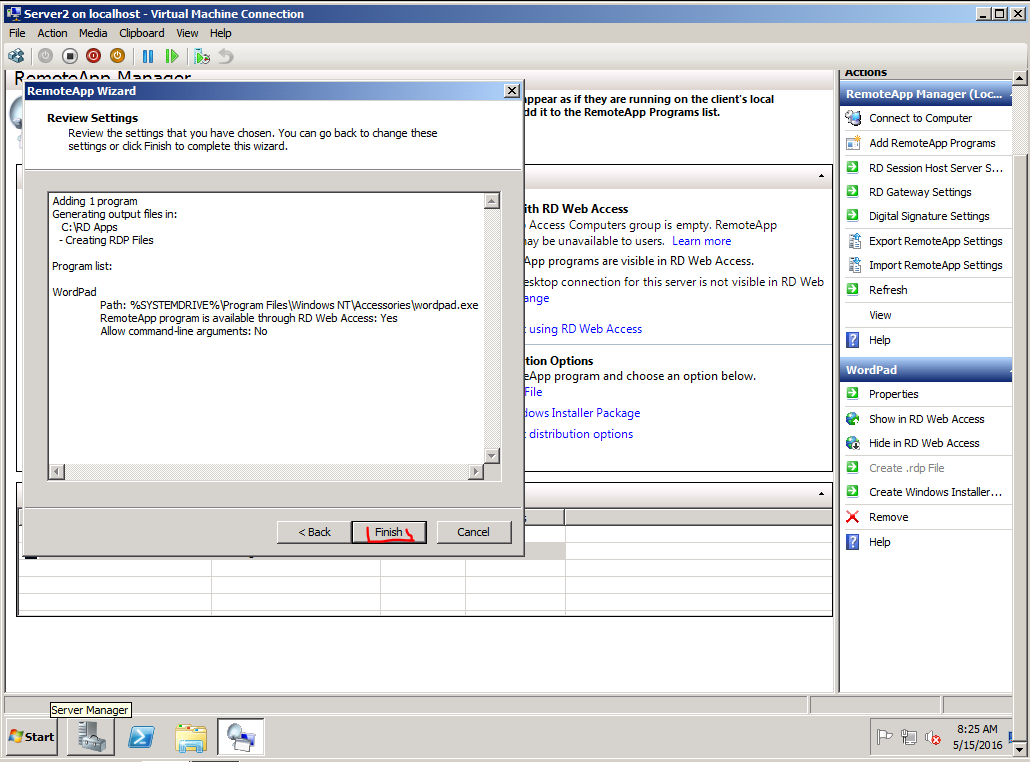Click the muted volume tray icon
Viewport: 1030px width, 762px height.
pos(933,738)
